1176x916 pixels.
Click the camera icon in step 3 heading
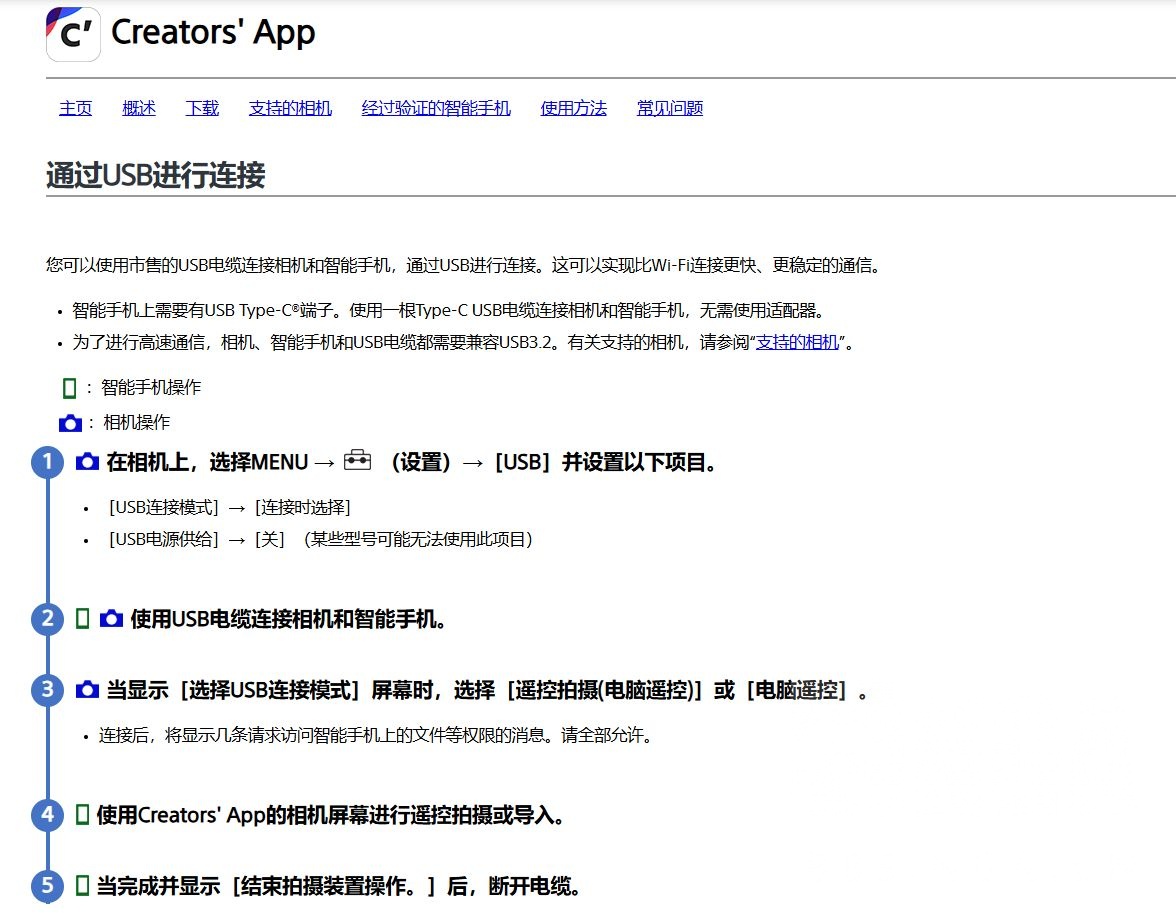[x=88, y=689]
